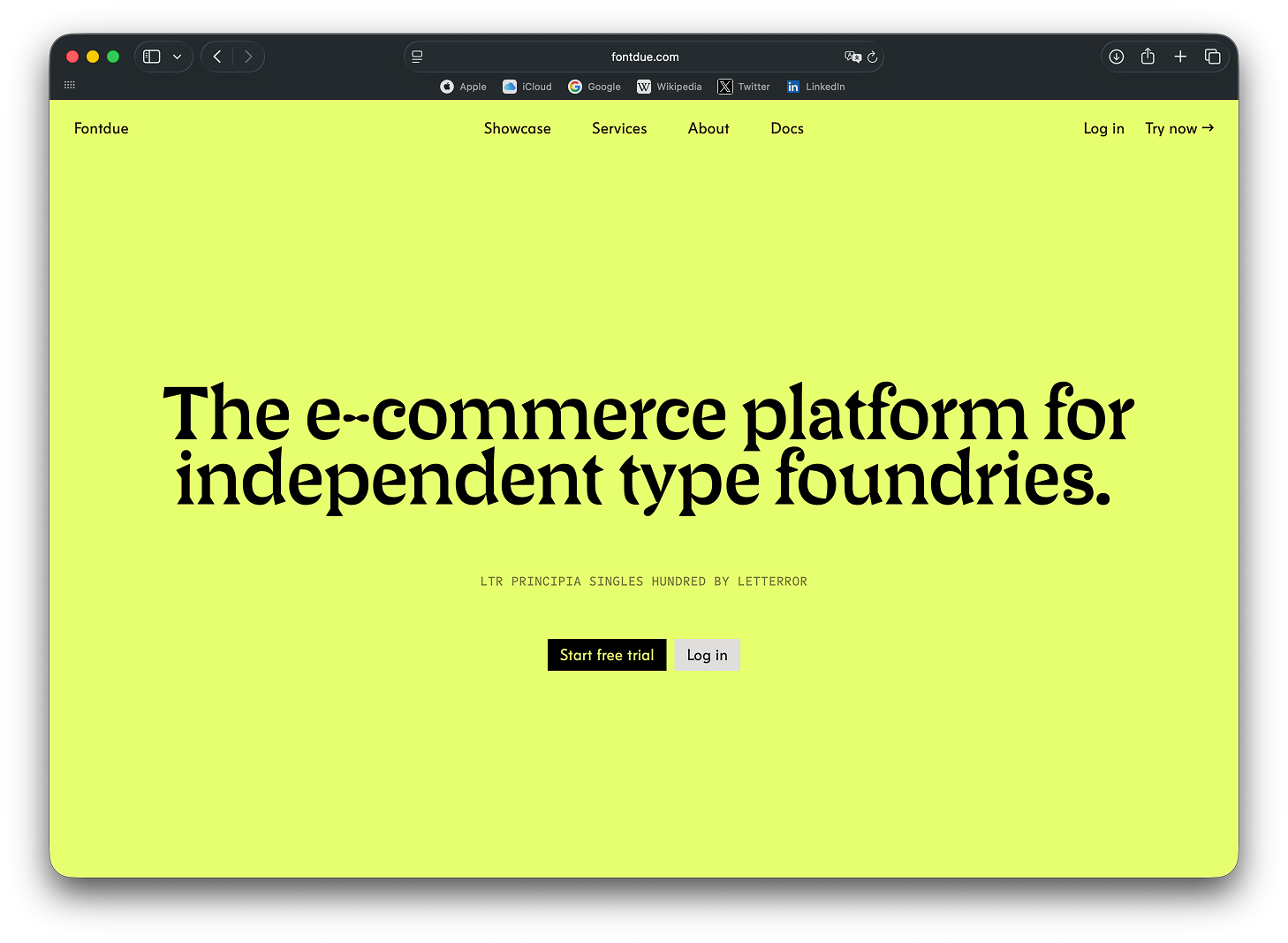
Task: Click the fontdue.com address field
Action: pyautogui.click(x=645, y=57)
